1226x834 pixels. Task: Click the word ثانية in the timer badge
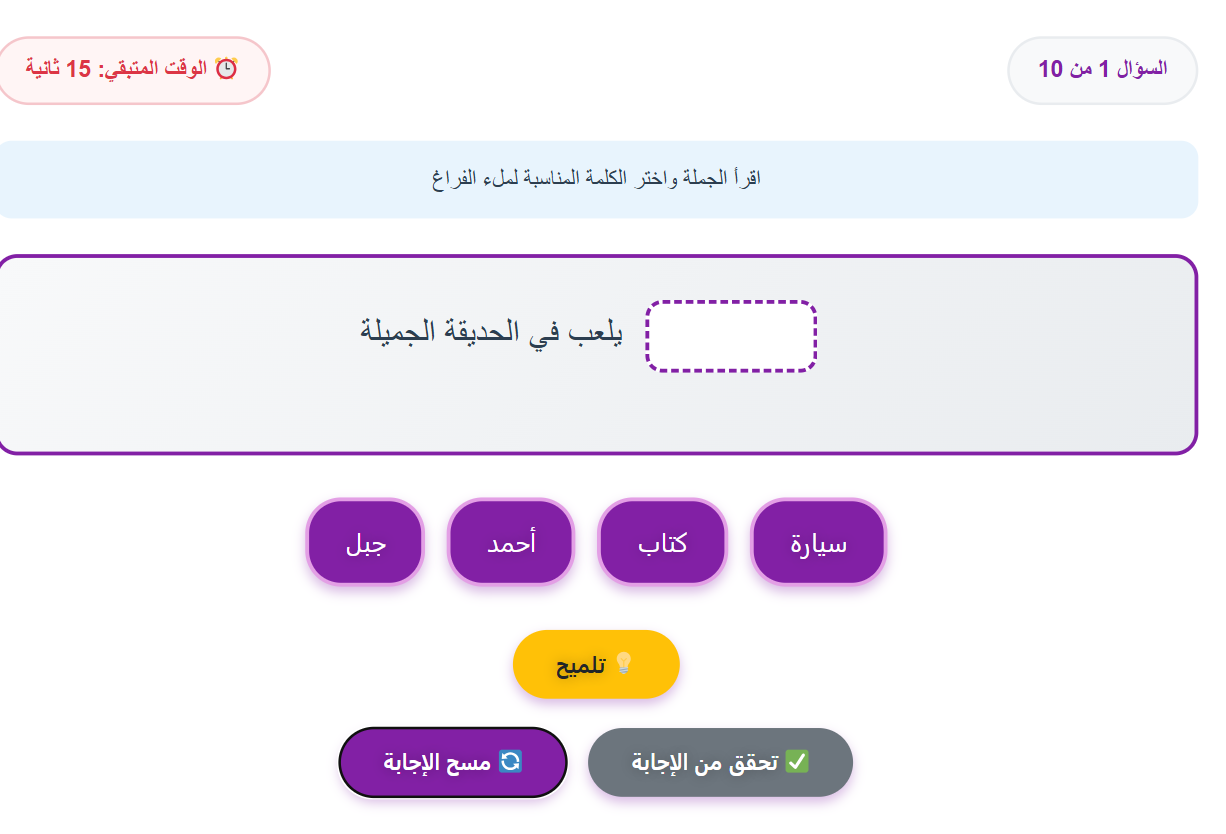(42, 70)
